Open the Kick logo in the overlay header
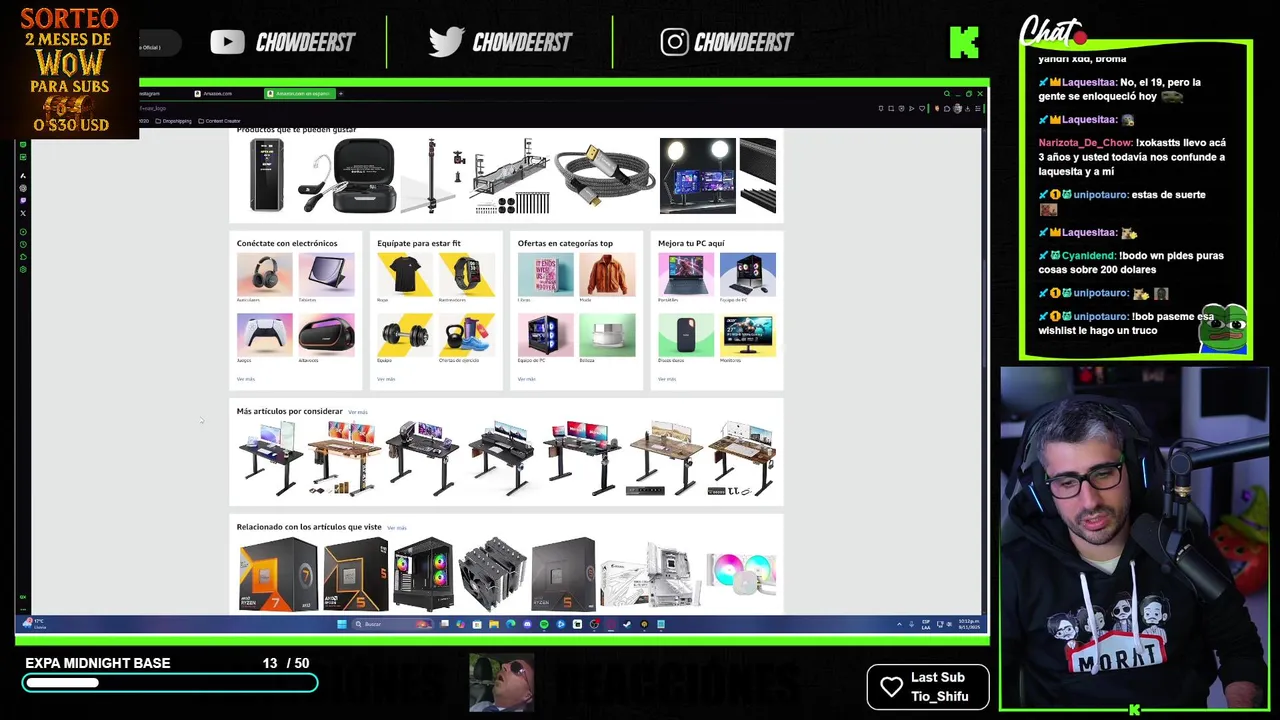Screen dimensions: 1280x720 tap(964, 42)
